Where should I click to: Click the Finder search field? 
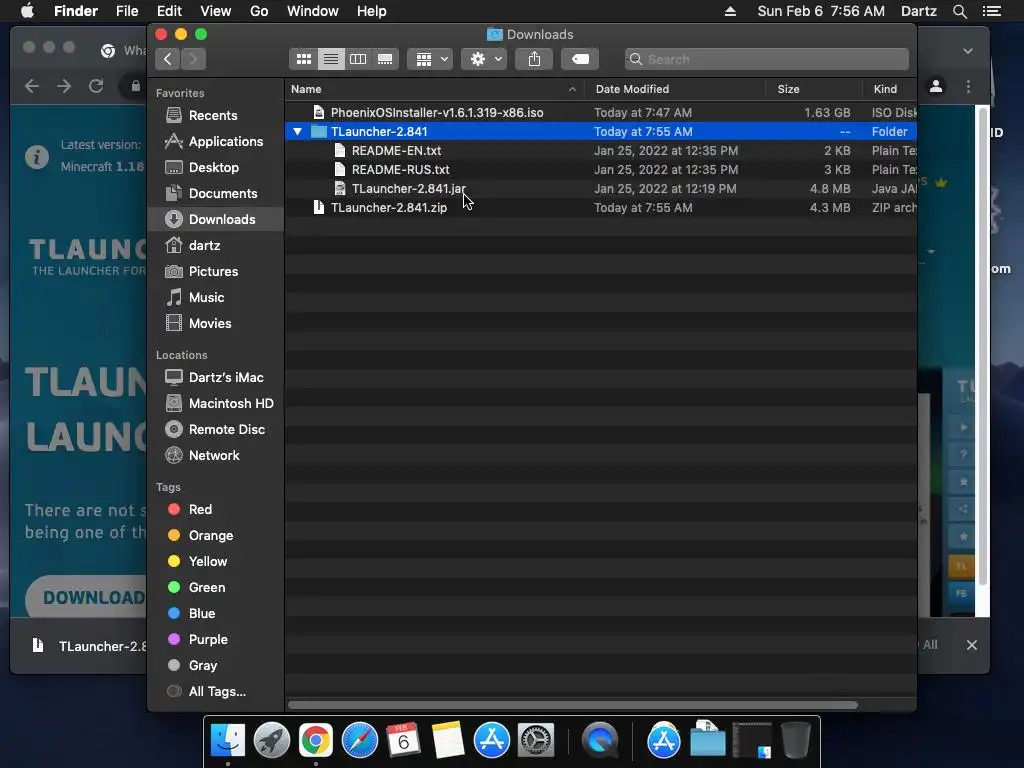click(x=767, y=59)
